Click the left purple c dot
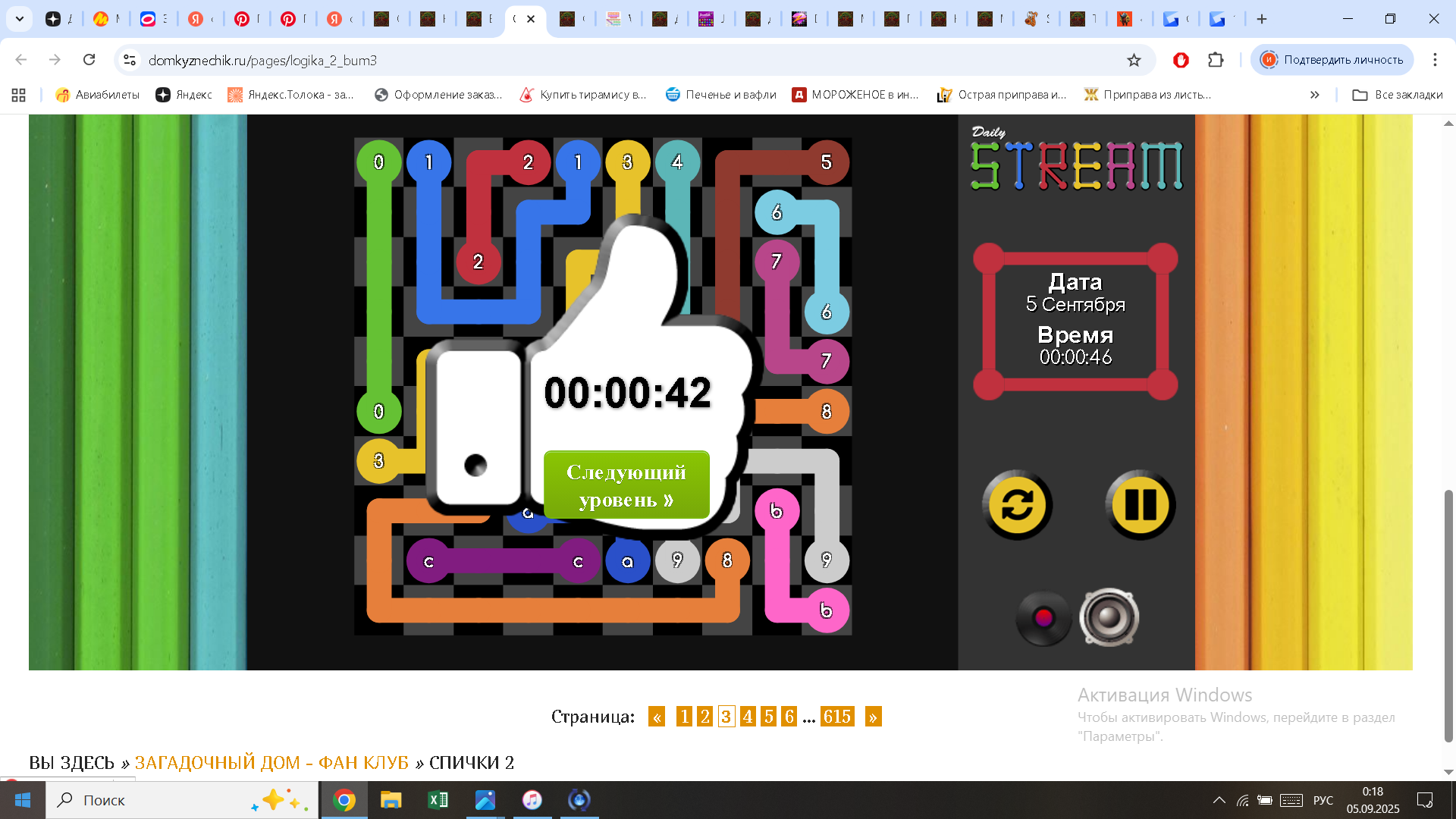 428,562
